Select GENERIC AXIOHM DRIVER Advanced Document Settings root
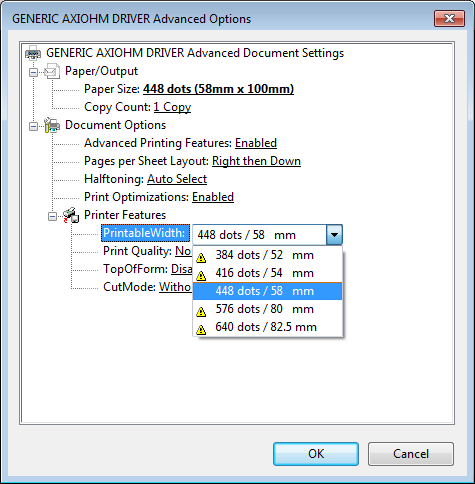 pyautogui.click(x=195, y=53)
